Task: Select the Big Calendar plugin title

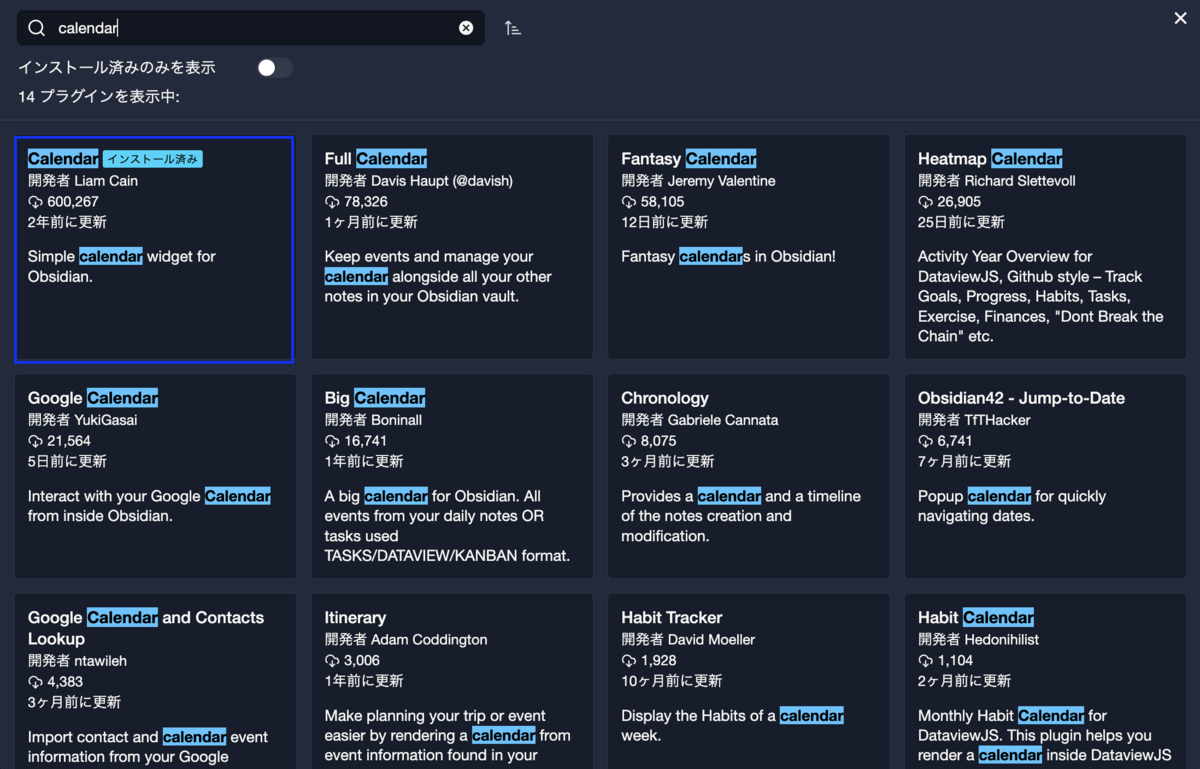Action: point(375,398)
